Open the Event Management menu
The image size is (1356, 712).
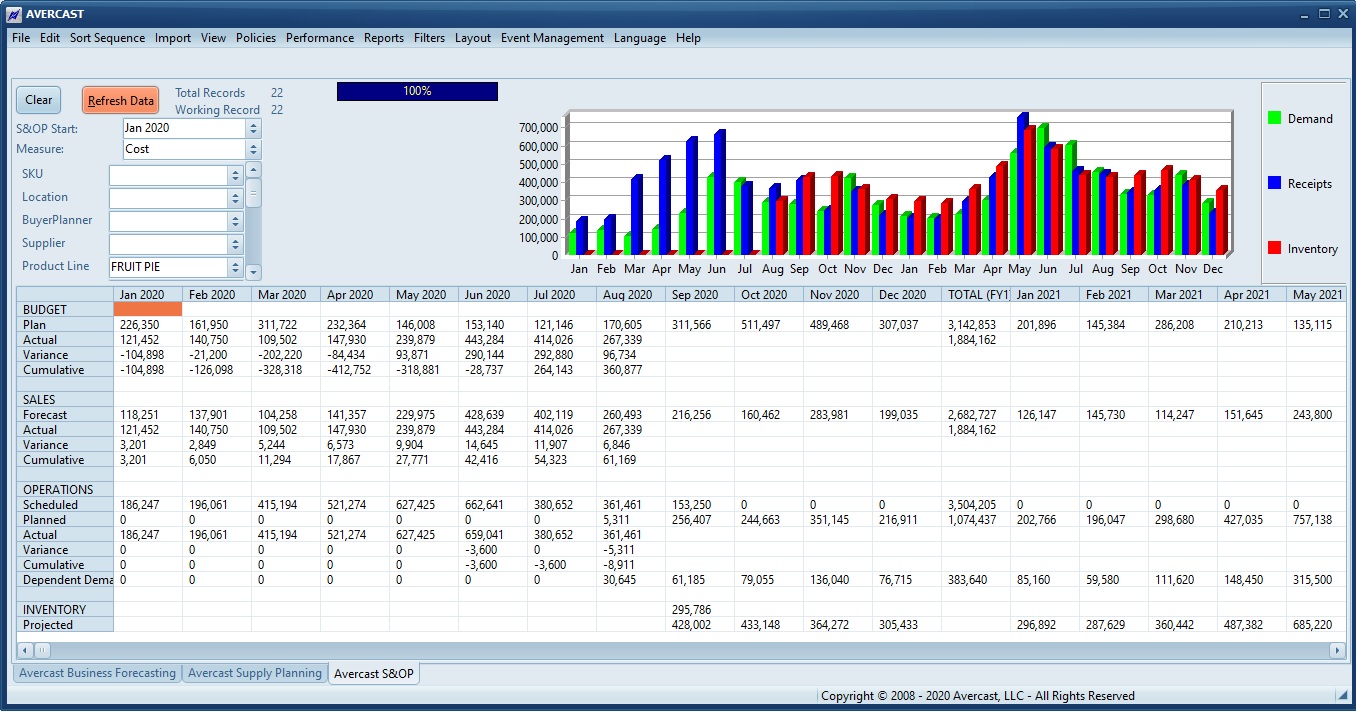(x=552, y=38)
